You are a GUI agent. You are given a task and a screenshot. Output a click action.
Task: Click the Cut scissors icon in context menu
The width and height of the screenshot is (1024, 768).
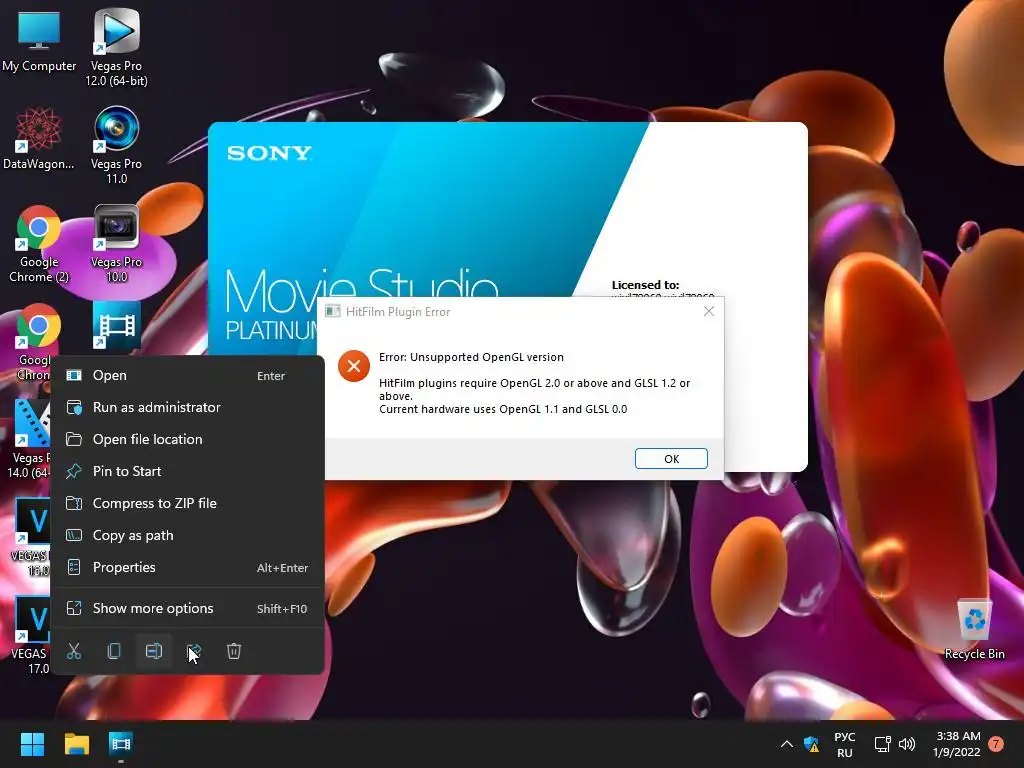pos(74,651)
